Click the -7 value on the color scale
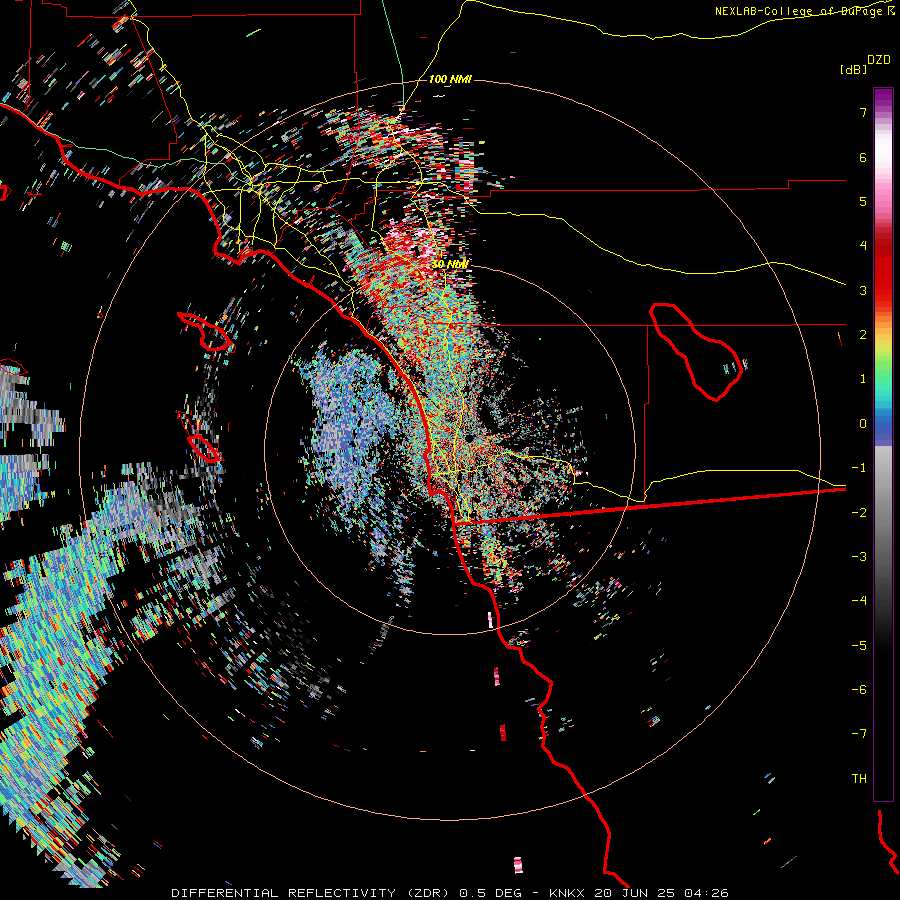 coord(859,734)
